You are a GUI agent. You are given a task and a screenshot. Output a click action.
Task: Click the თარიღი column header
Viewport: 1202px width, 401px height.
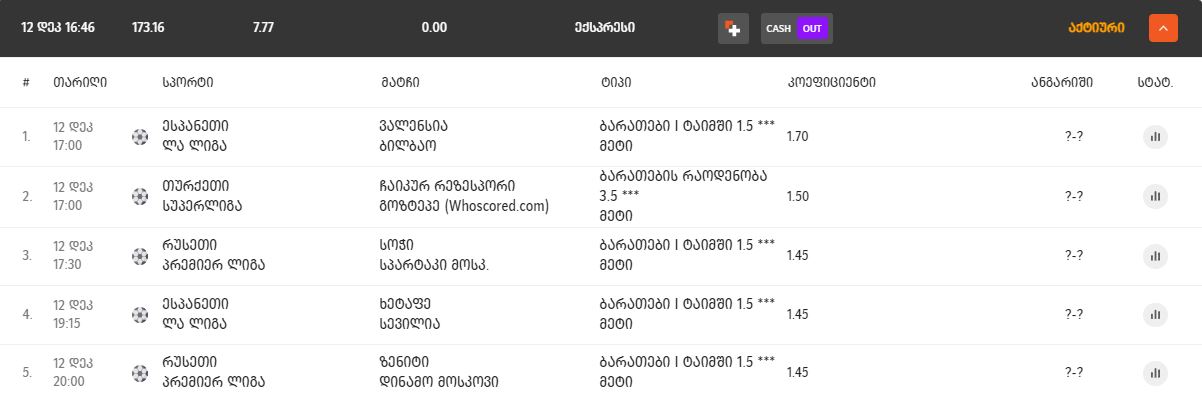pos(80,82)
